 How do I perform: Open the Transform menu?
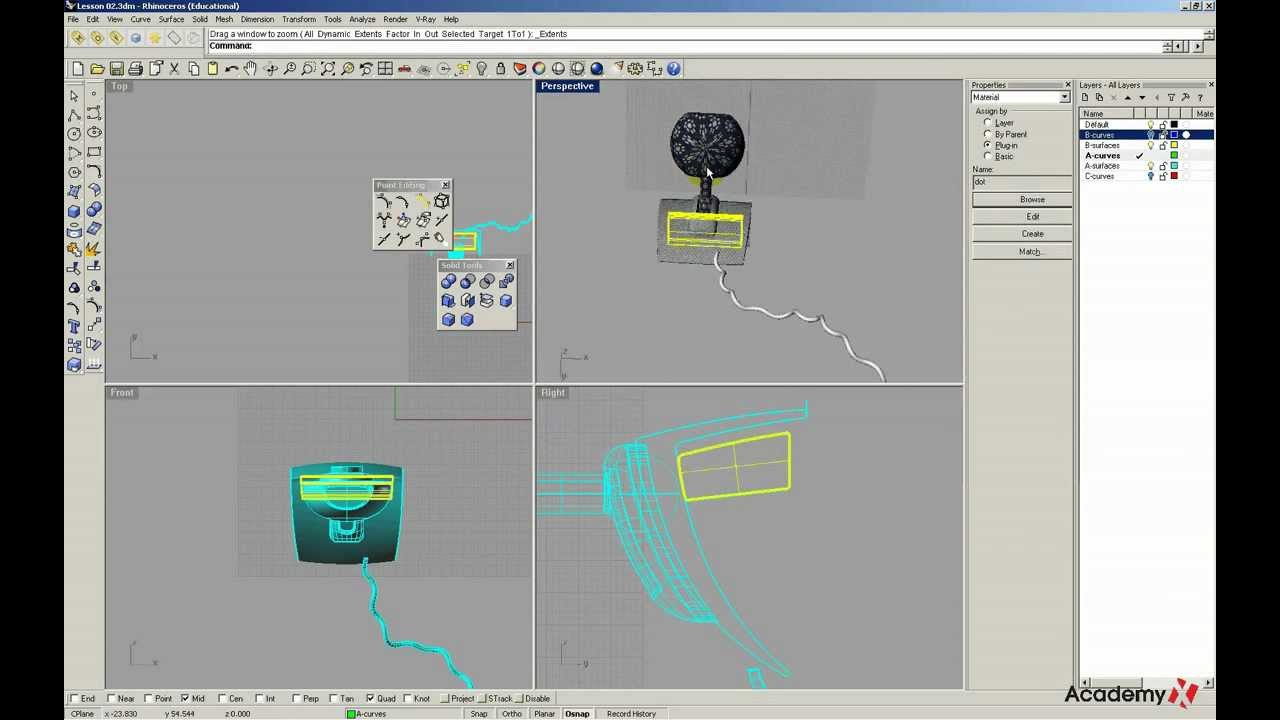pos(298,19)
